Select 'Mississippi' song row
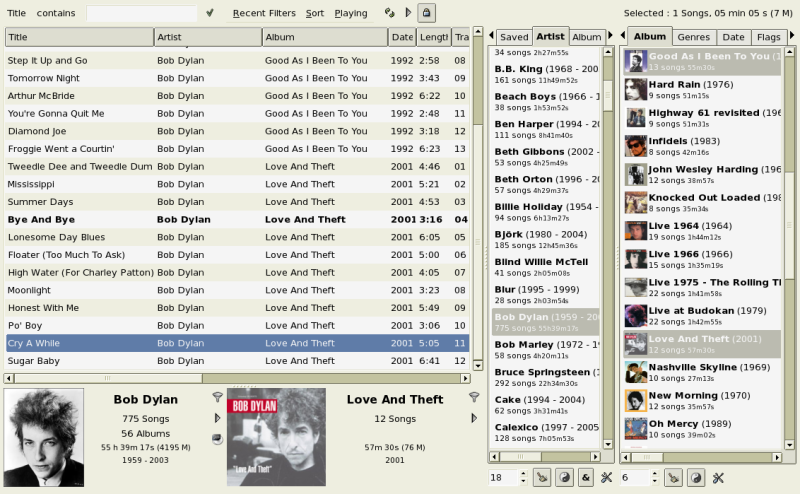Image resolution: width=800 pixels, height=494 pixels. click(x=237, y=184)
